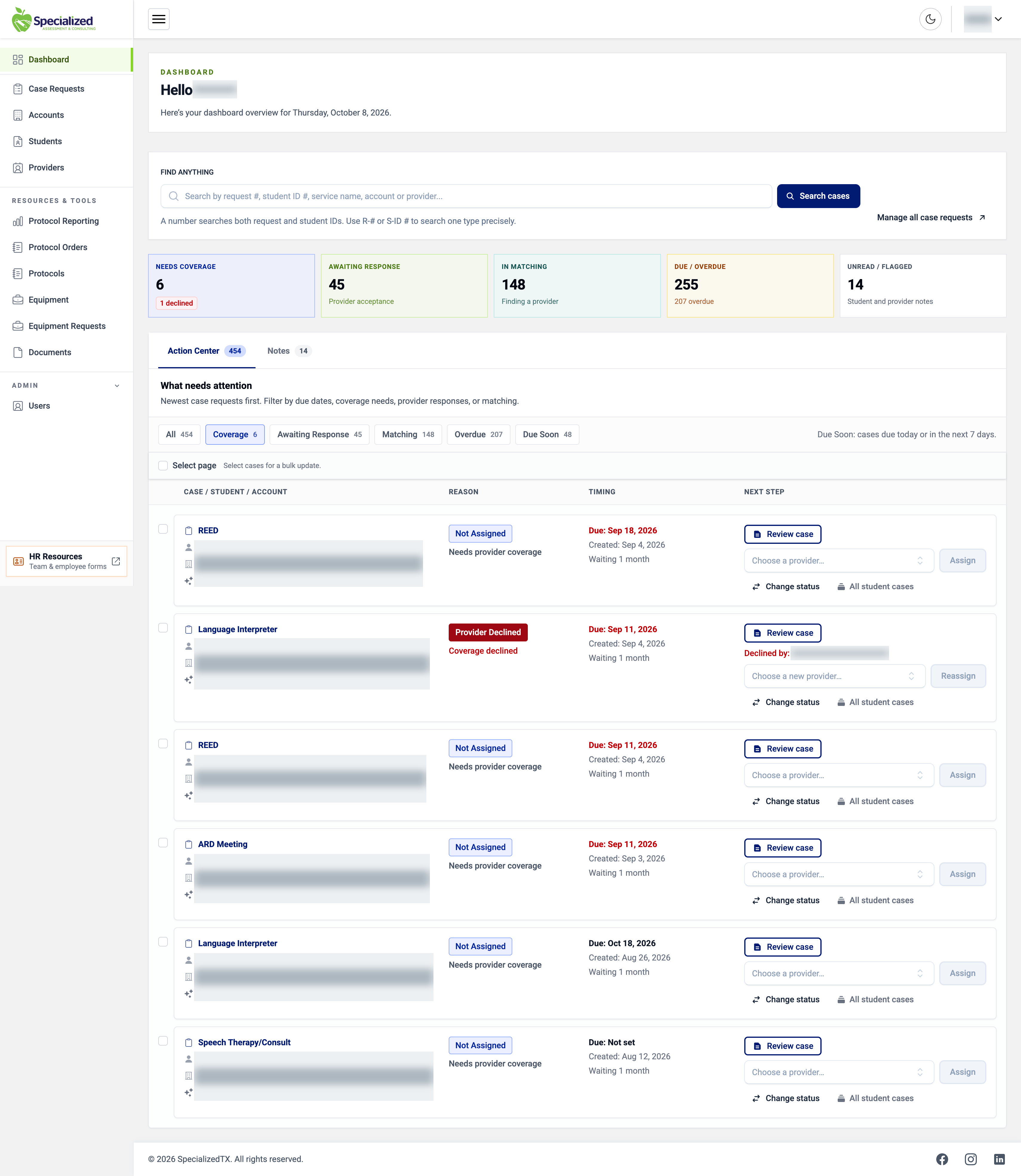Viewport: 1021px width, 1176px height.
Task: Click the clipboard icon beside Speech Therapy/Consult
Action: 189,1042
